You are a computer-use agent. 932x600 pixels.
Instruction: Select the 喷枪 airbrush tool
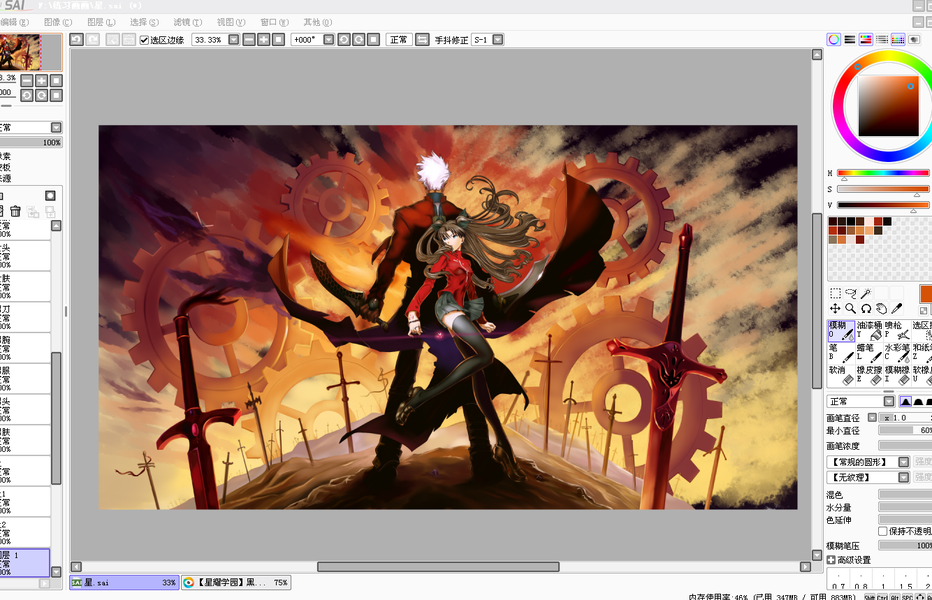[897, 331]
